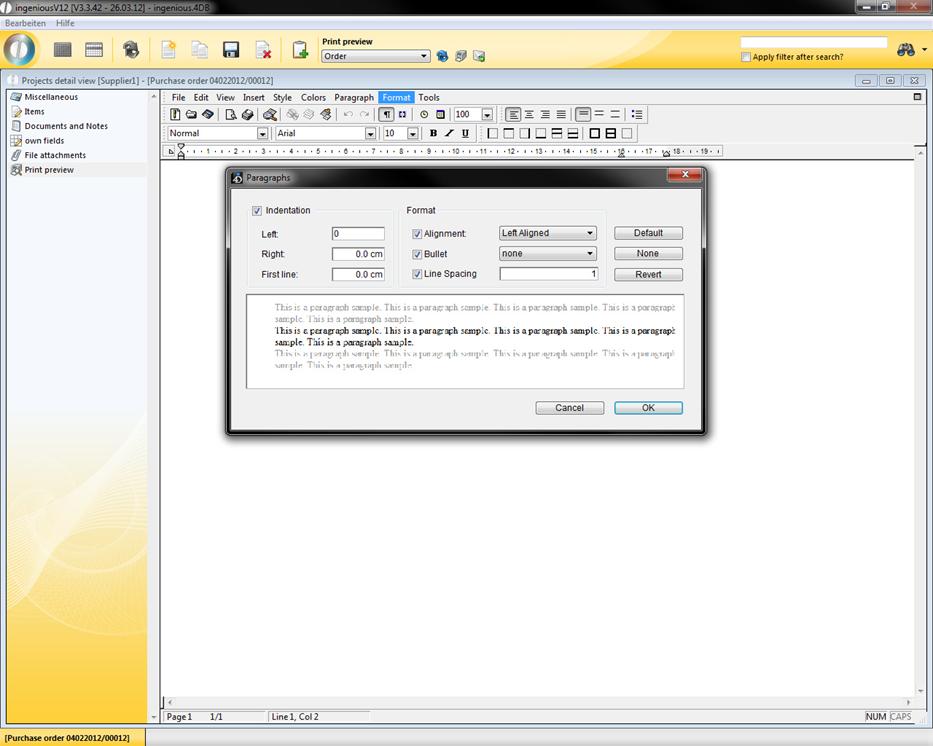Toggle the show paragraph marks icon

pyautogui.click(x=387, y=115)
